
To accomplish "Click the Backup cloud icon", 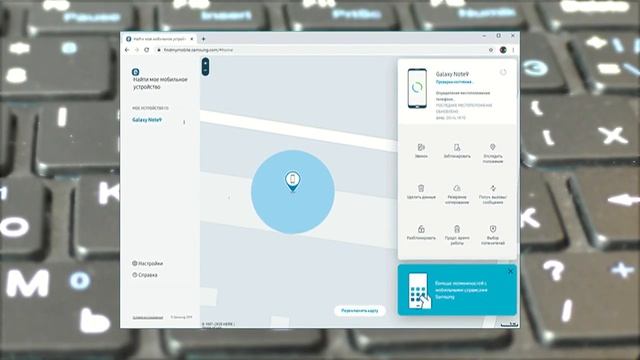I will tap(457, 188).
